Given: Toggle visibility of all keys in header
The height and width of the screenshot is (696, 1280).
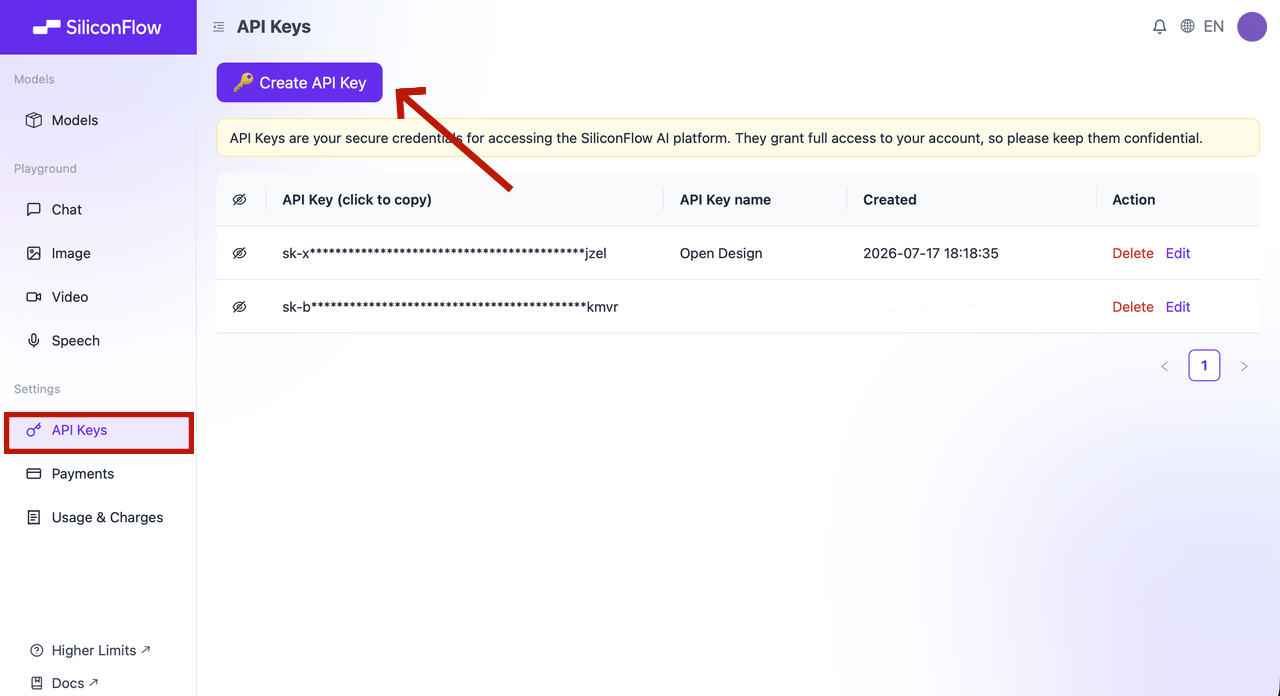Looking at the screenshot, I should (x=239, y=200).
